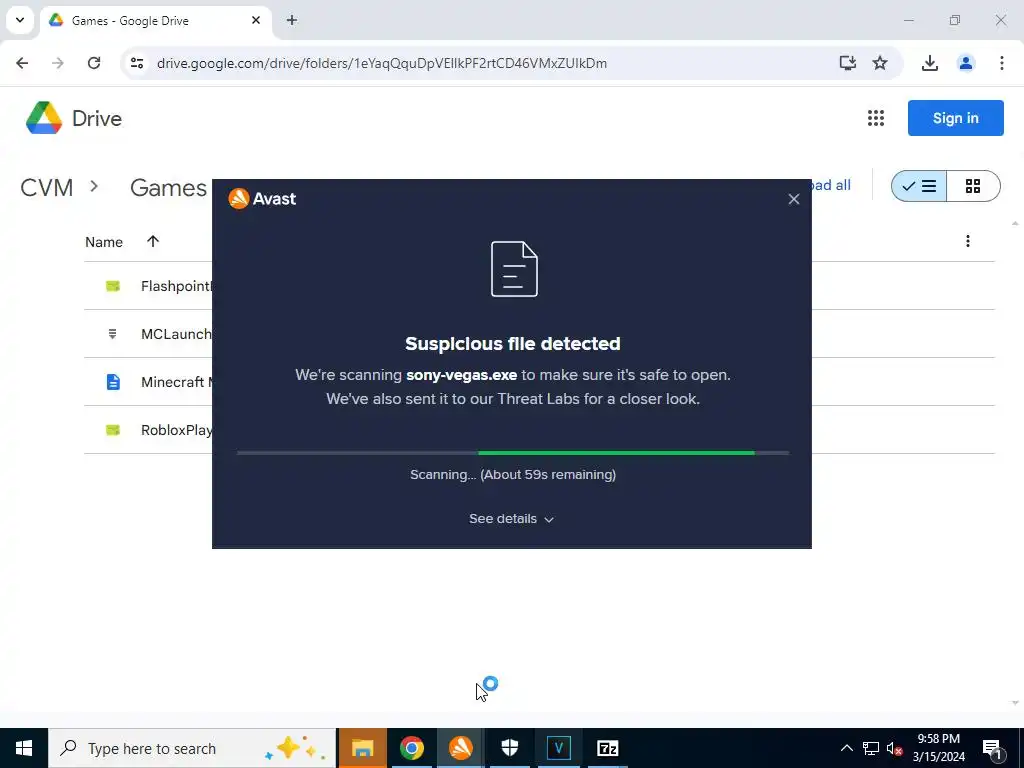The image size is (1024, 768).
Task: Show hidden system tray icons
Action: [846, 748]
